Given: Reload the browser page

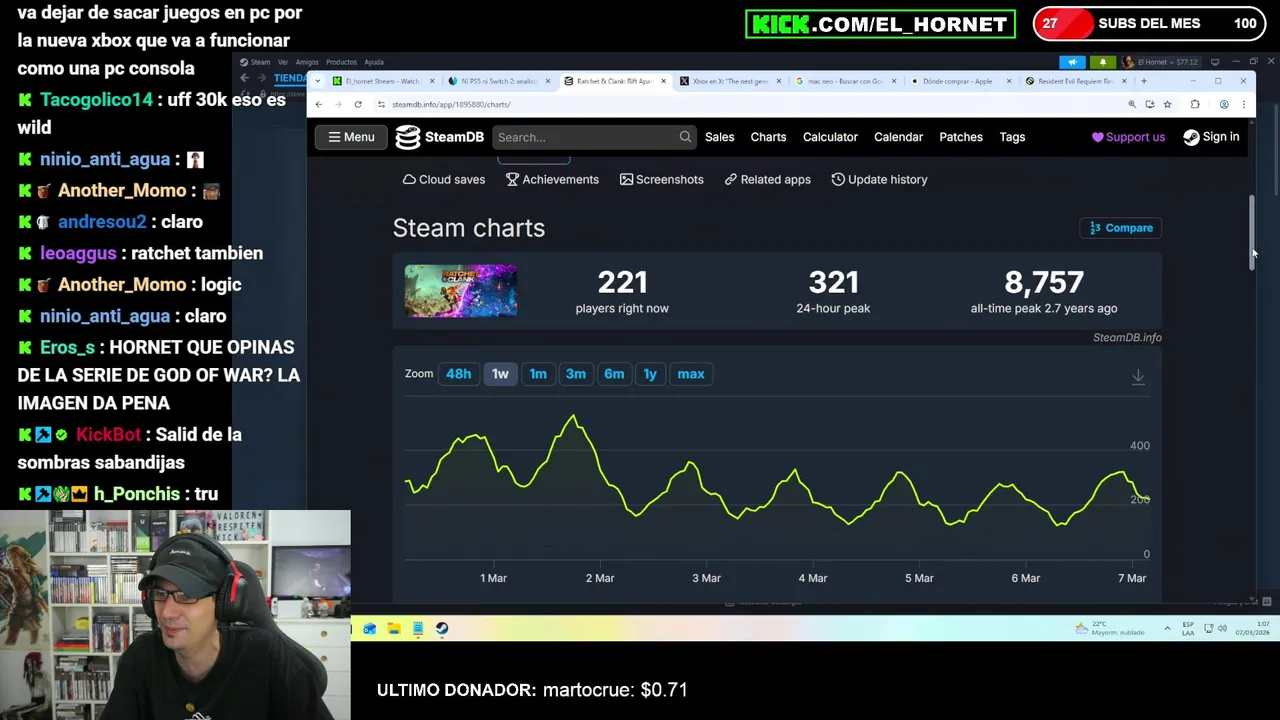Looking at the screenshot, I should tap(358, 104).
